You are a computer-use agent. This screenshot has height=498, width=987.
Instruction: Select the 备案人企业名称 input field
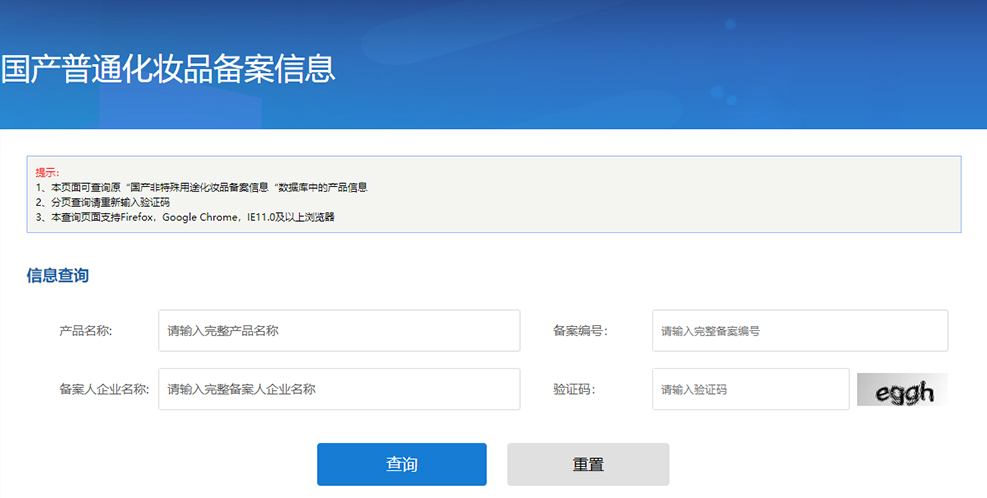click(339, 389)
